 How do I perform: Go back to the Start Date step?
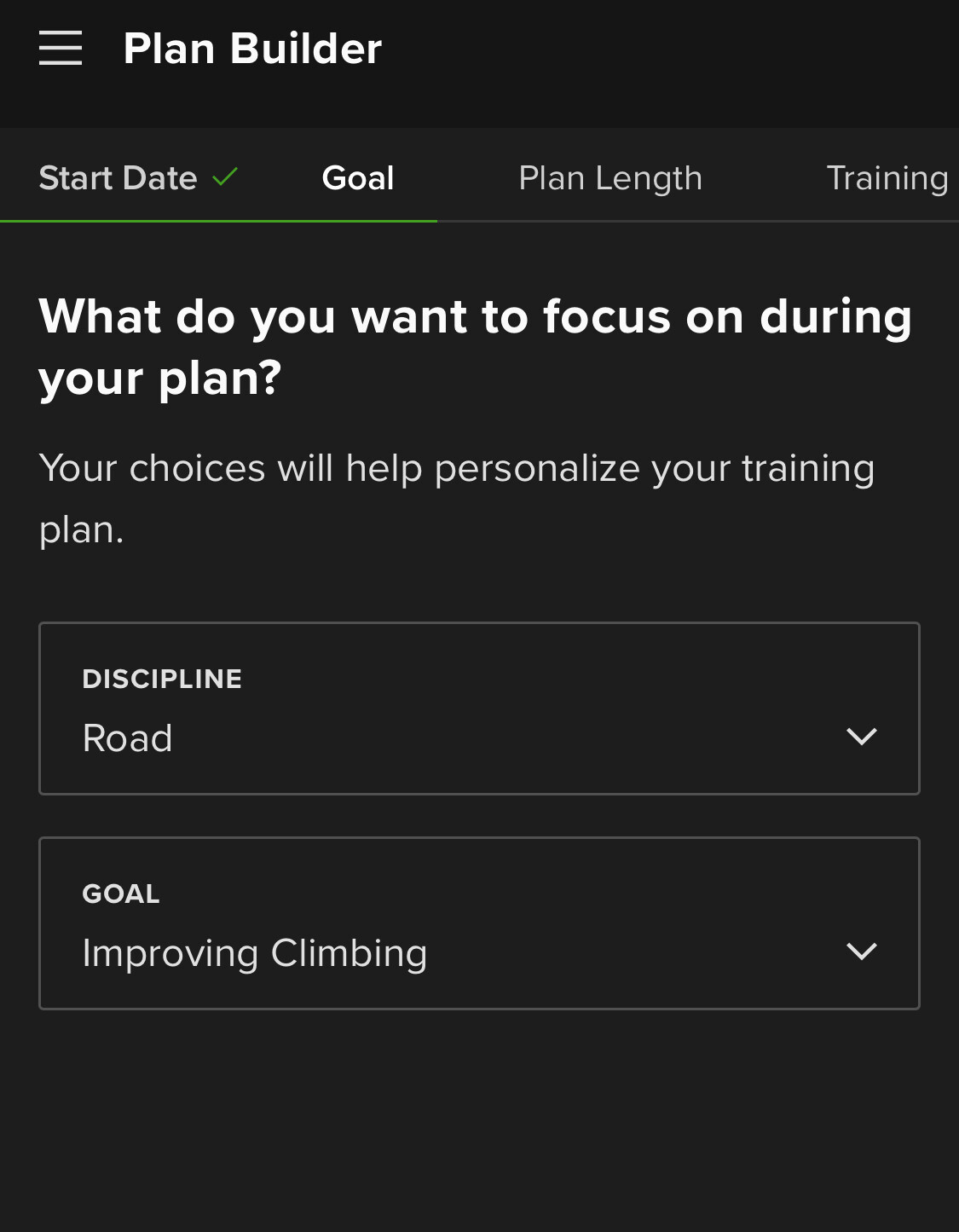(118, 178)
